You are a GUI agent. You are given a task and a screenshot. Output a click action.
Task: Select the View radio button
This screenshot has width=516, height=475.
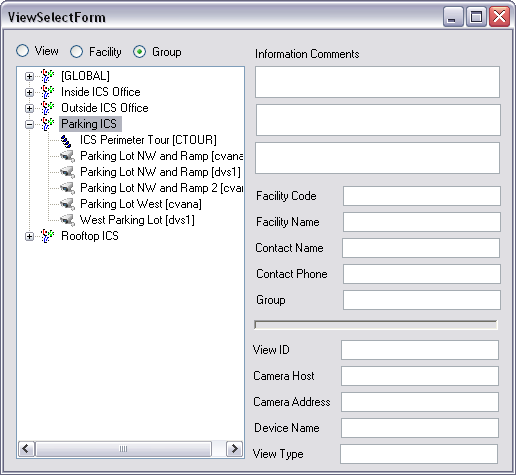(23, 51)
